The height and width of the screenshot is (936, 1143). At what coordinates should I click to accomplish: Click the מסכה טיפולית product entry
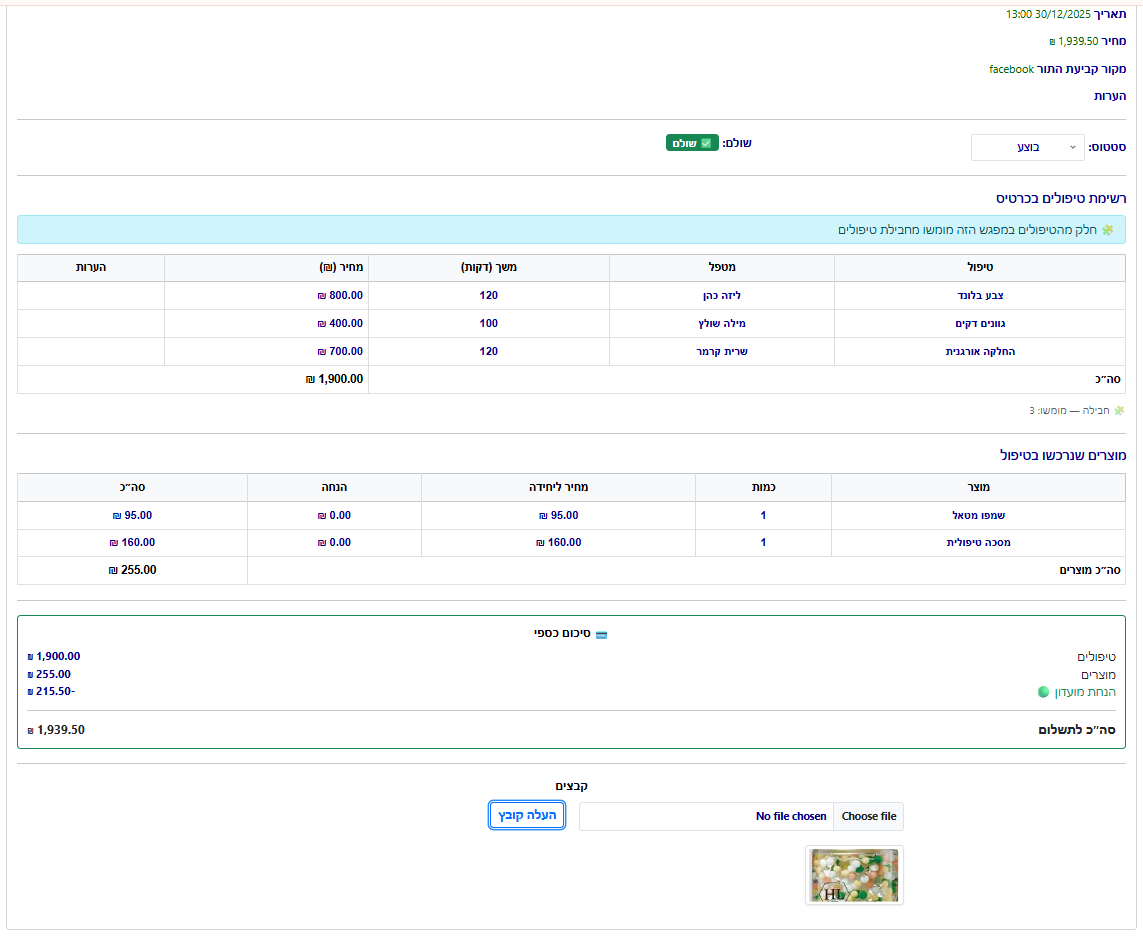coord(978,543)
